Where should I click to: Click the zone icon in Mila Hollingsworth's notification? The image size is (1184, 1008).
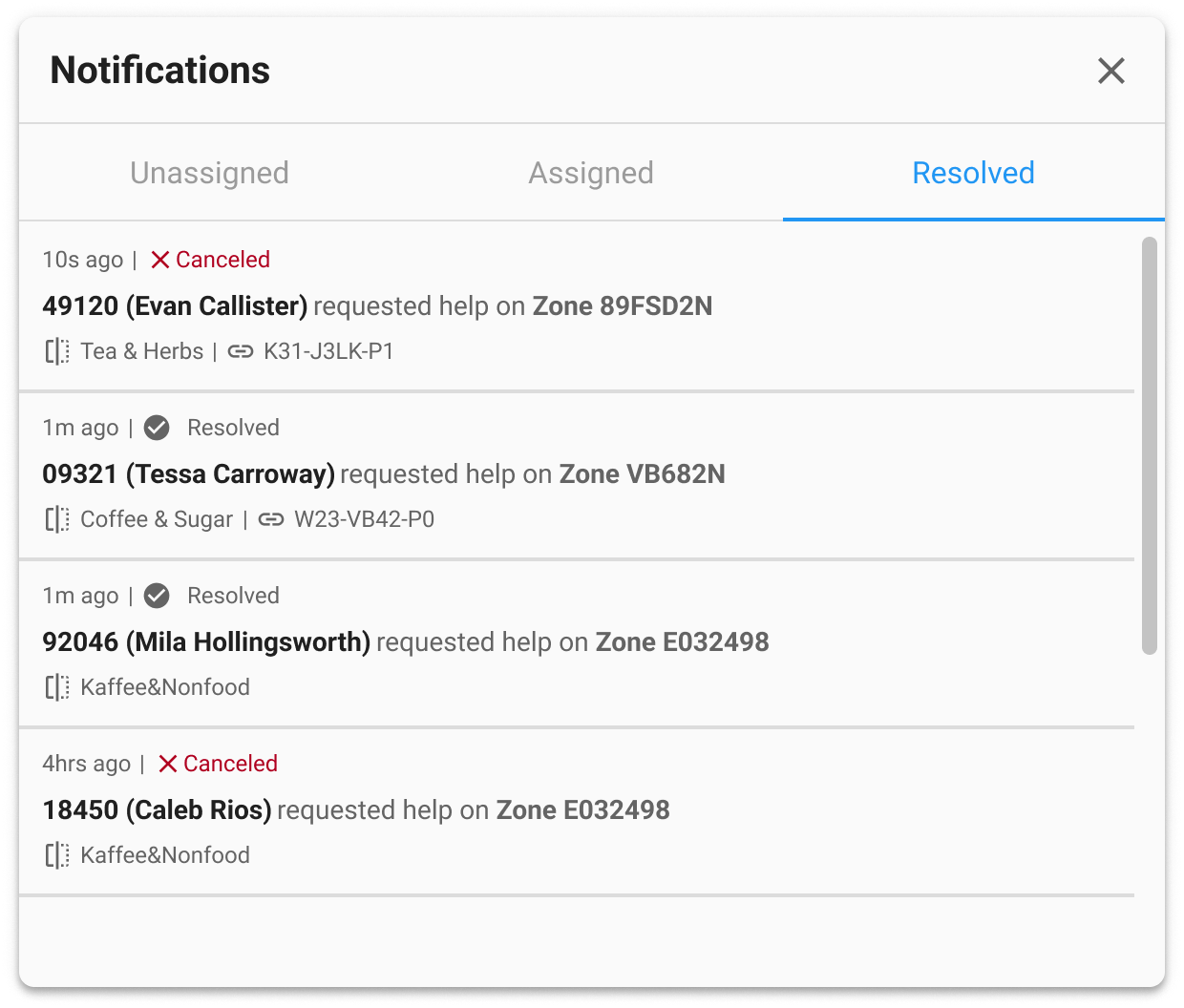click(57, 687)
